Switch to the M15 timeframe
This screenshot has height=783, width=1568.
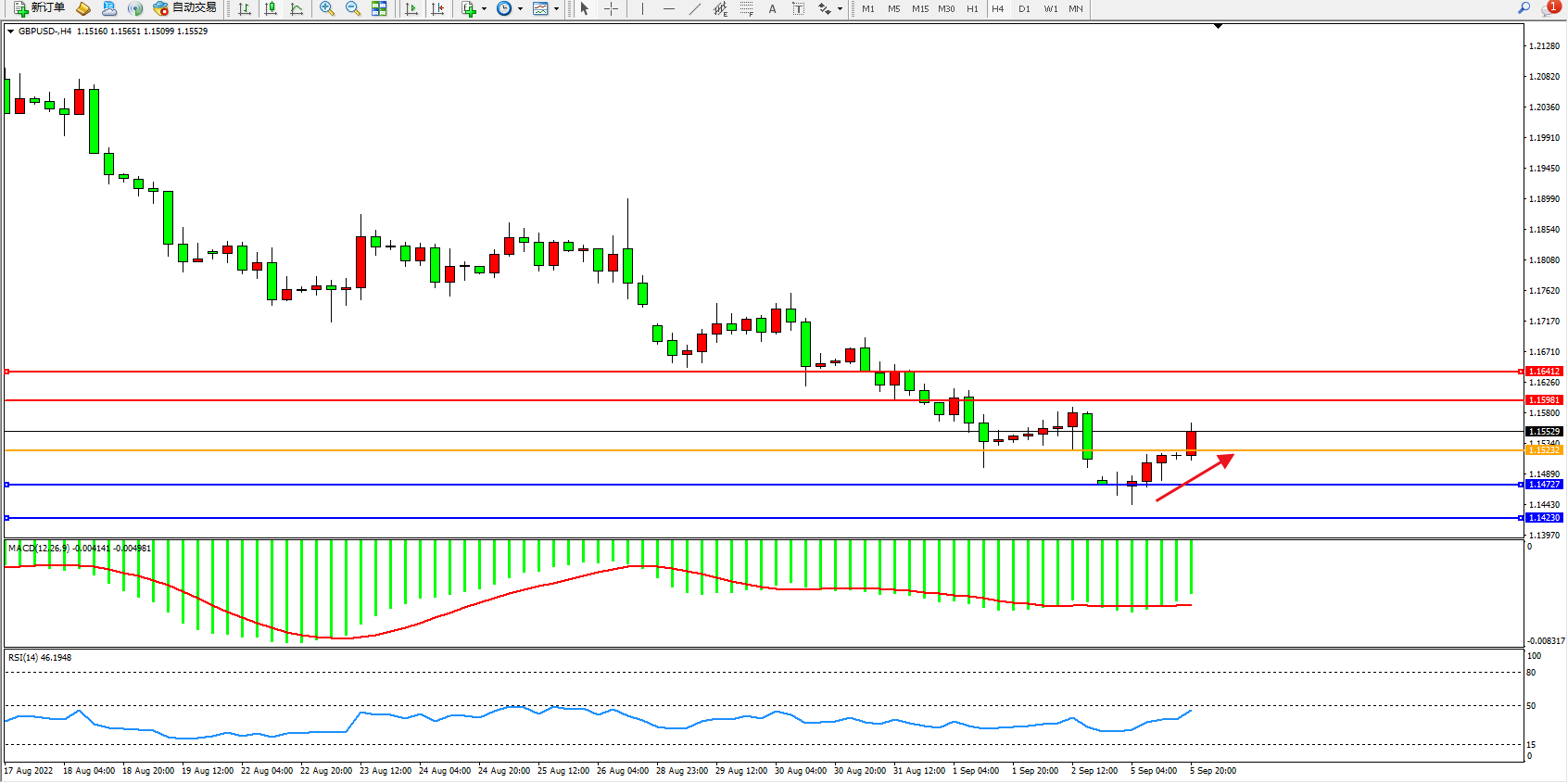[x=919, y=8]
